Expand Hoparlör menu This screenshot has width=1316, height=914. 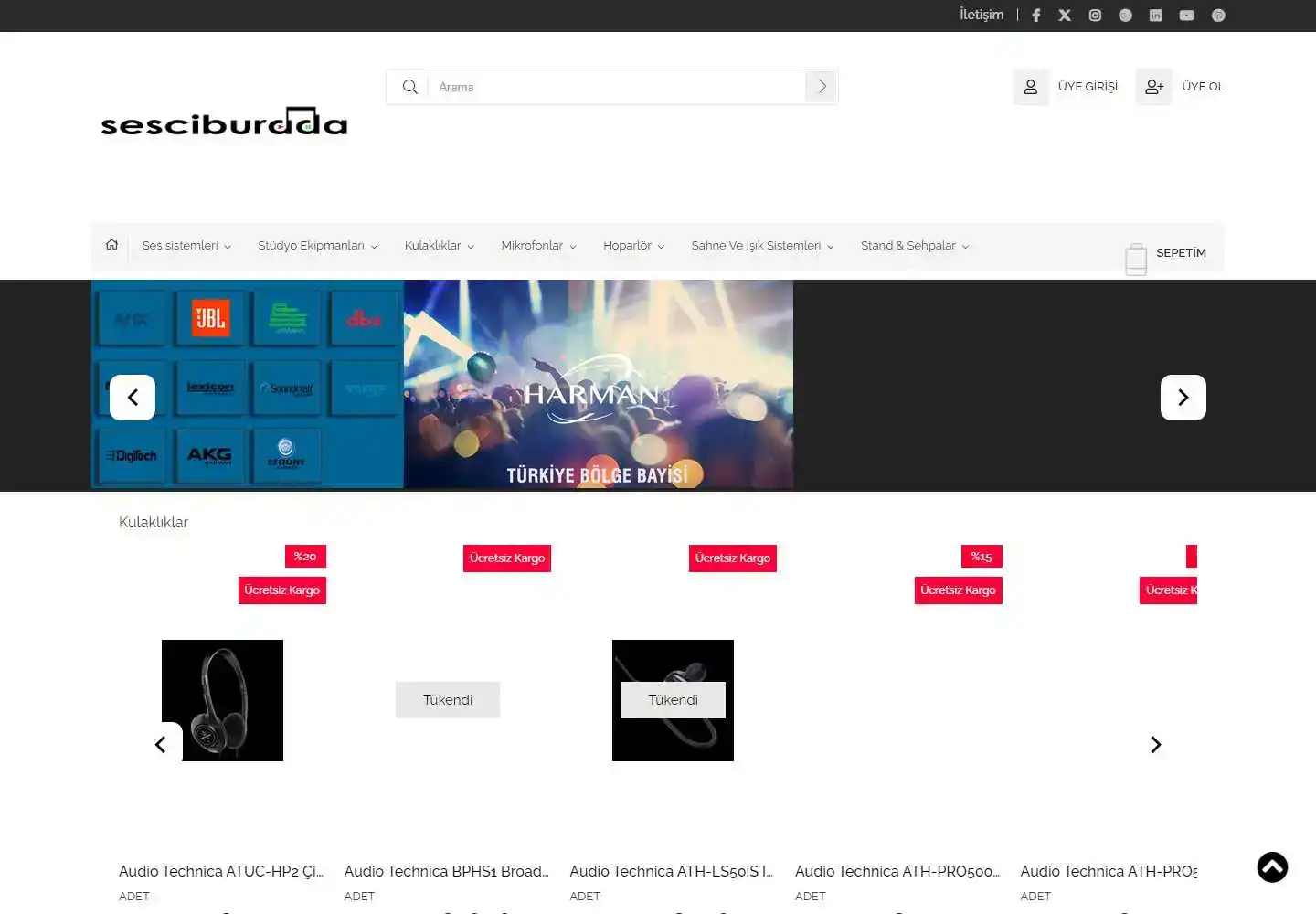[x=633, y=246]
